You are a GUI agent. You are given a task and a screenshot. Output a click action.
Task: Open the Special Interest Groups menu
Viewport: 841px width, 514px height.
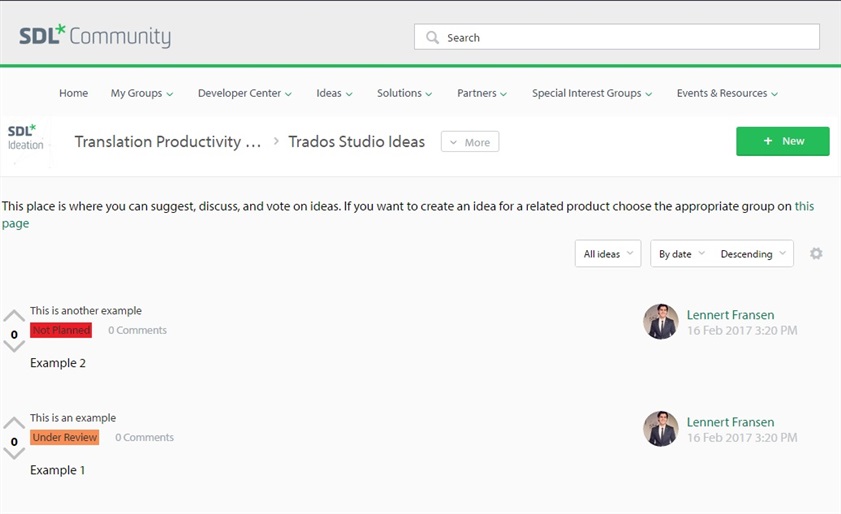tap(592, 93)
